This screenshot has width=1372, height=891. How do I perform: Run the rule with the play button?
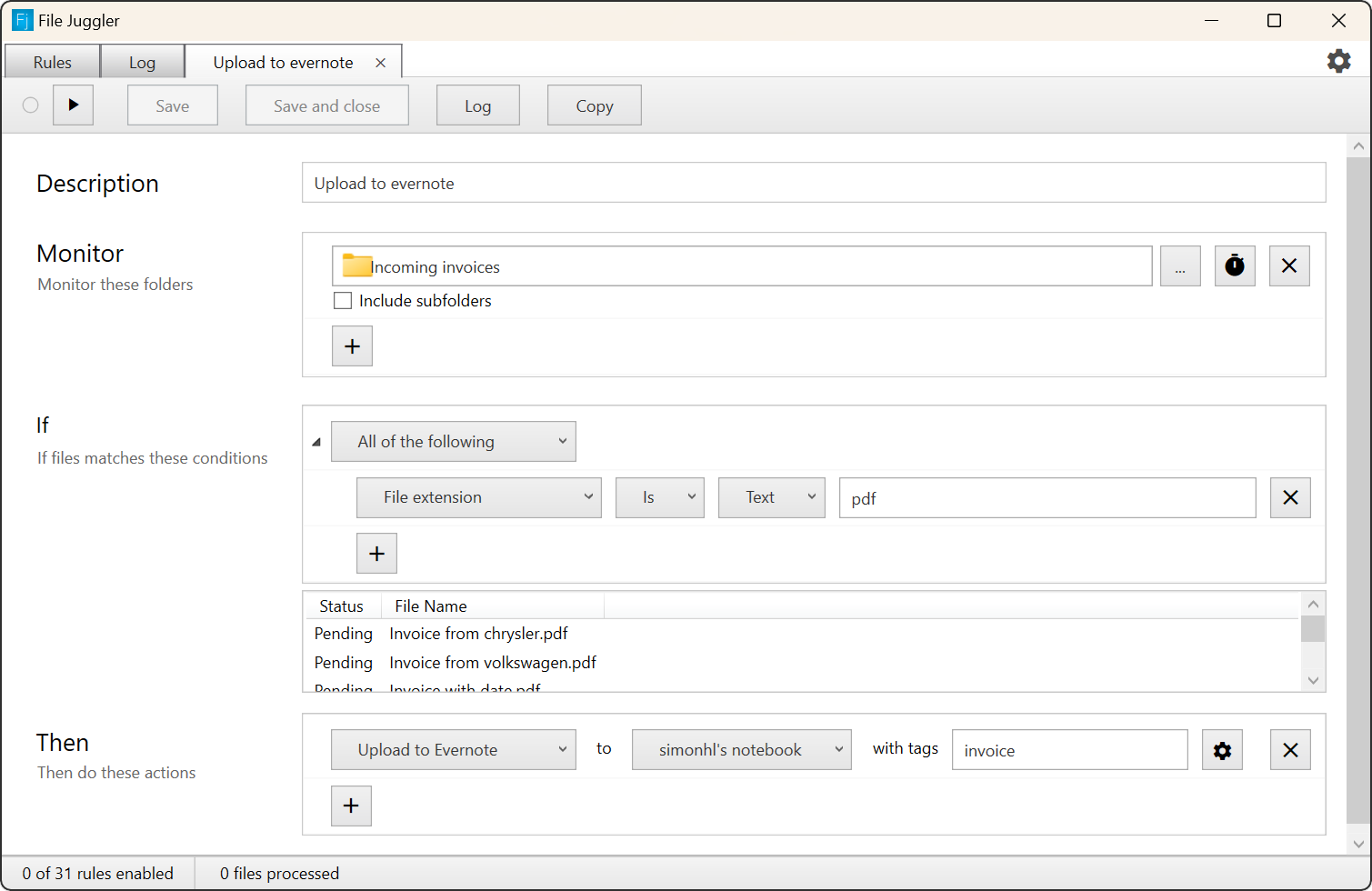74,105
